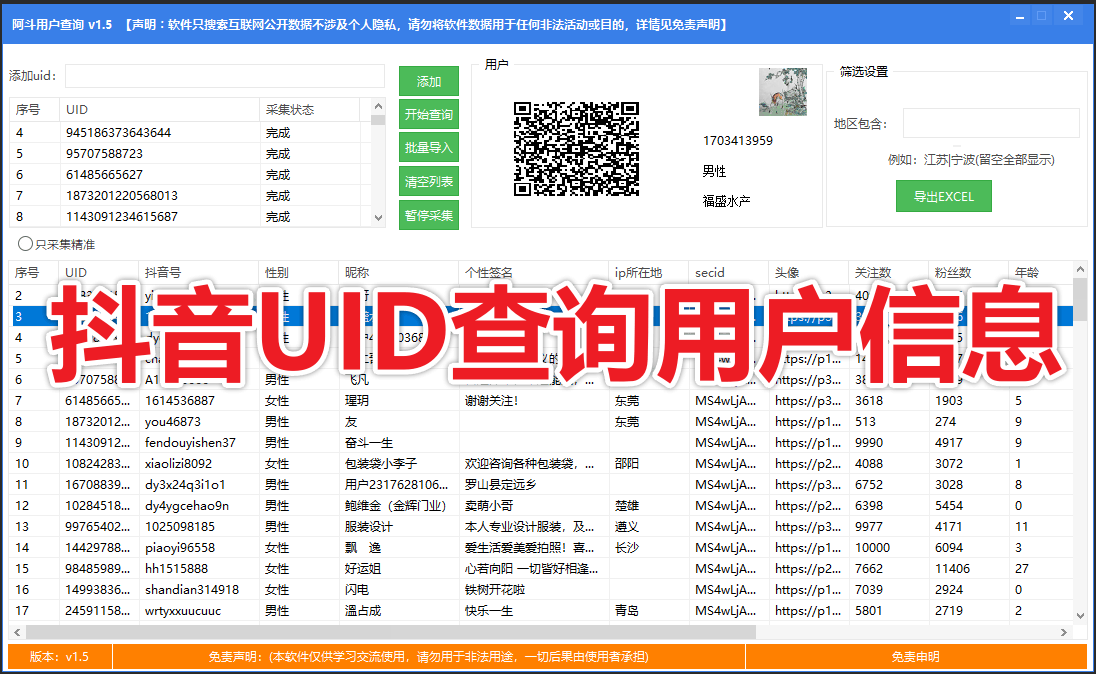The height and width of the screenshot is (674, 1096).
Task: Click the 批量导入 bulk import button
Action: point(429,148)
